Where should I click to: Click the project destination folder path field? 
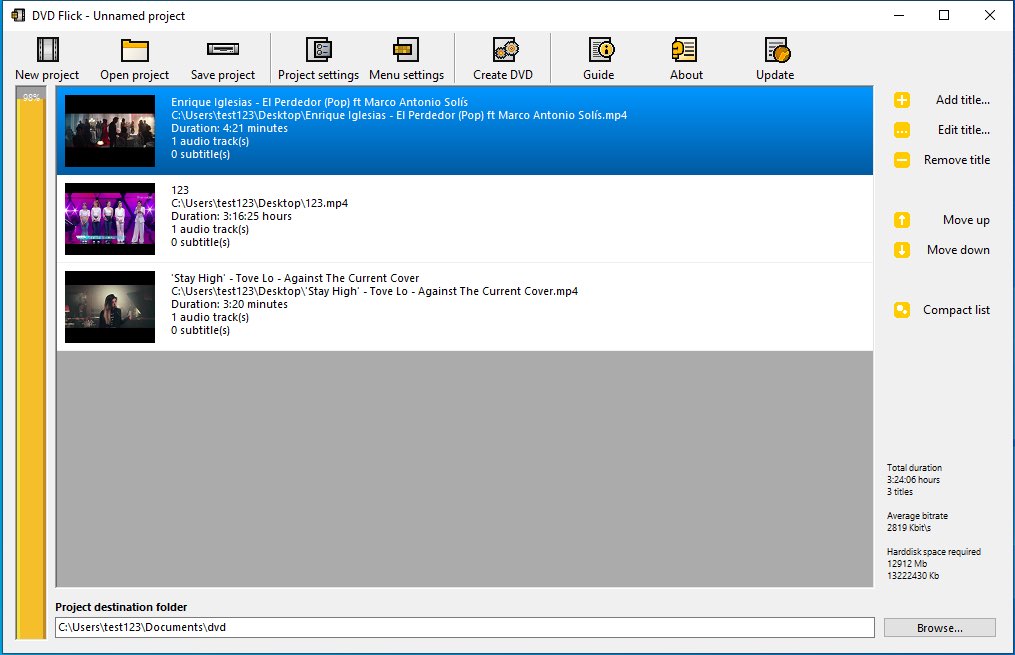click(465, 627)
